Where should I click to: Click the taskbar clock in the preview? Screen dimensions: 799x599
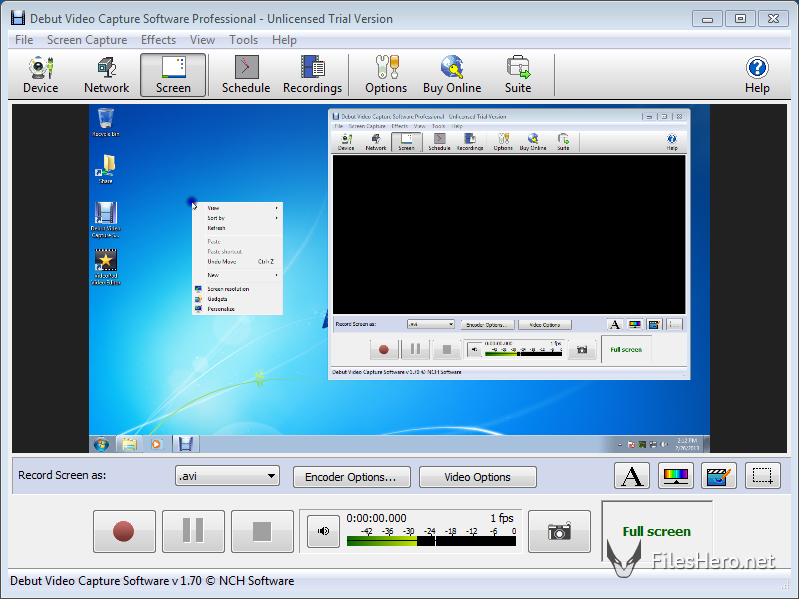[687, 444]
